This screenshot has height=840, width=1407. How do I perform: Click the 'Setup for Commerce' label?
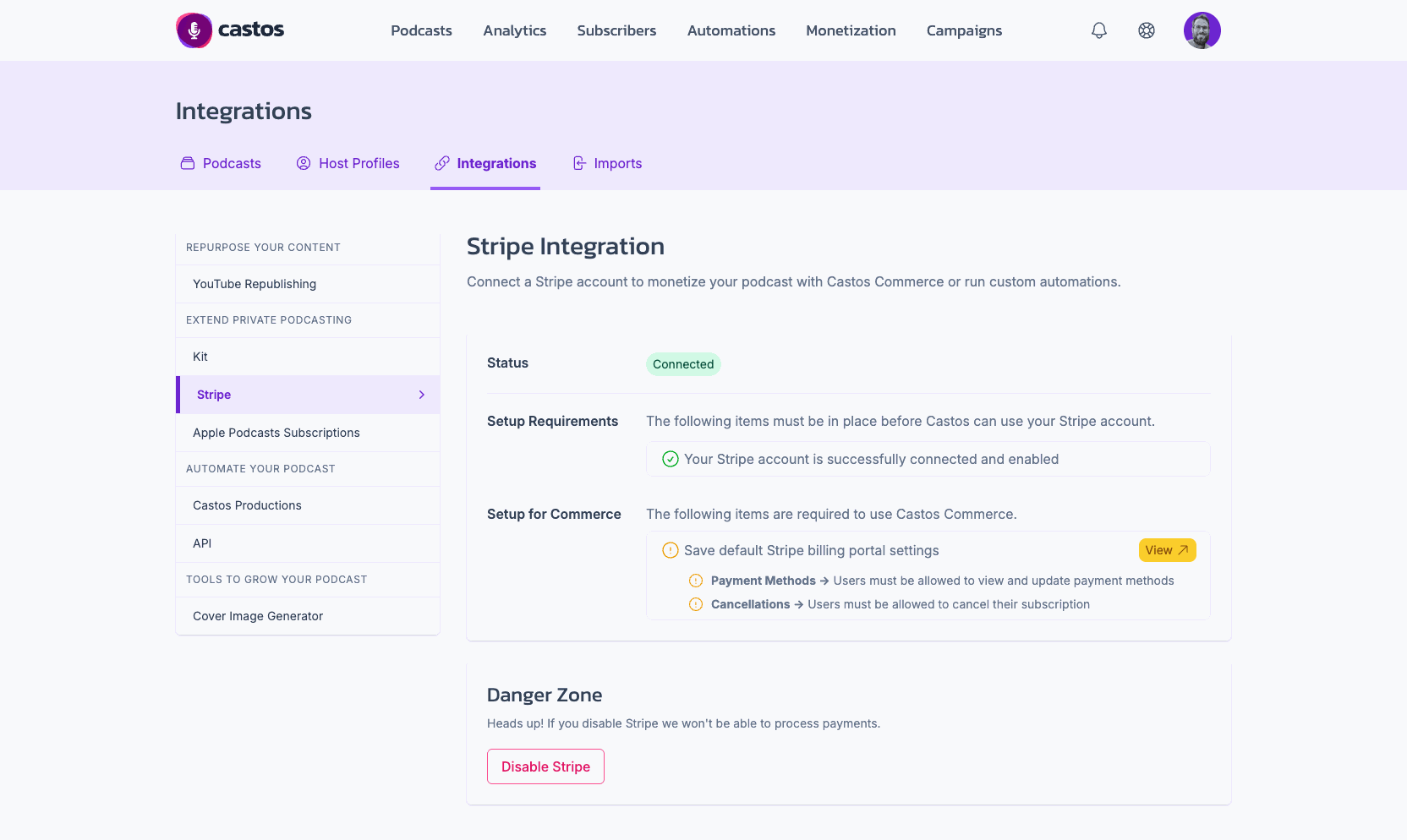(x=554, y=514)
